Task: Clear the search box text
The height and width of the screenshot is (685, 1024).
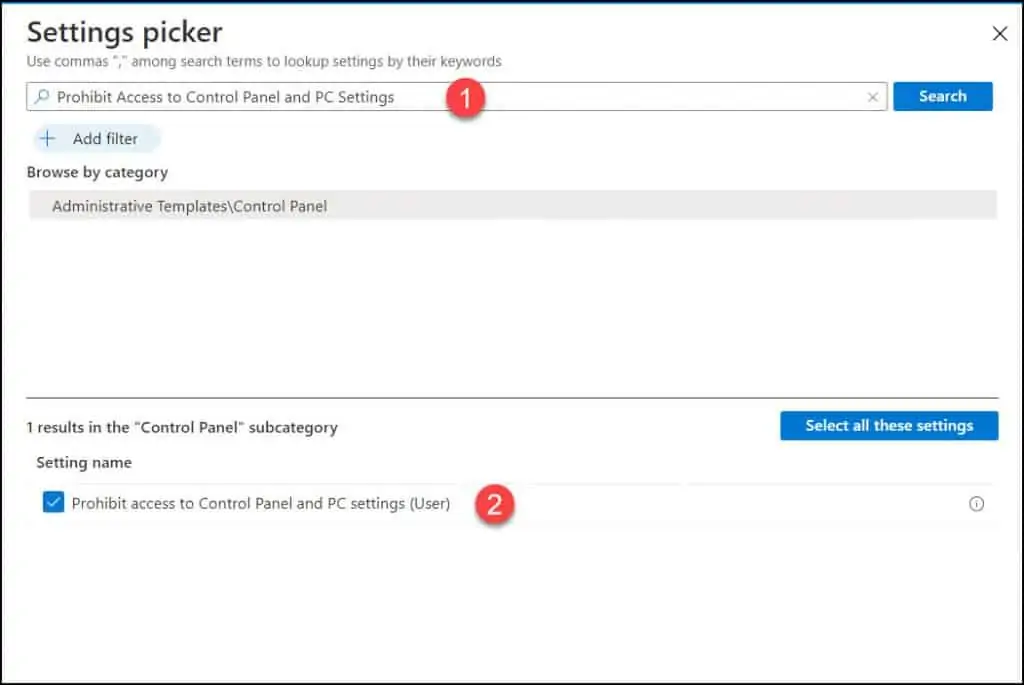Action: pyautogui.click(x=872, y=97)
